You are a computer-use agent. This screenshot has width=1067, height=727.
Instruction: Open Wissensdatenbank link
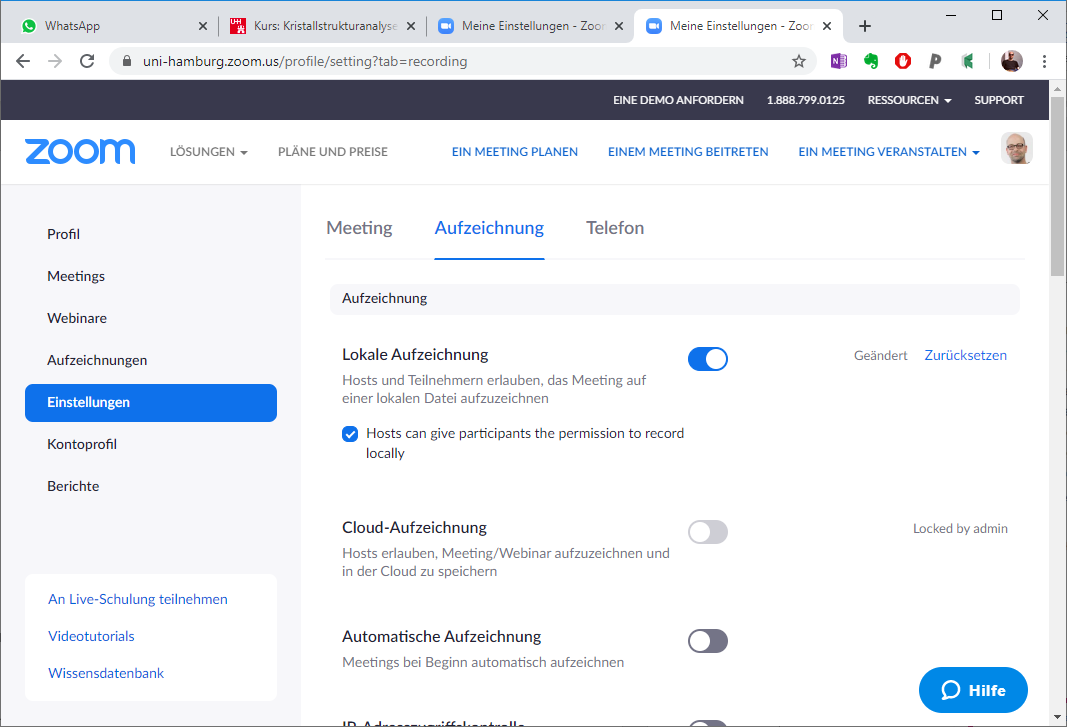105,673
